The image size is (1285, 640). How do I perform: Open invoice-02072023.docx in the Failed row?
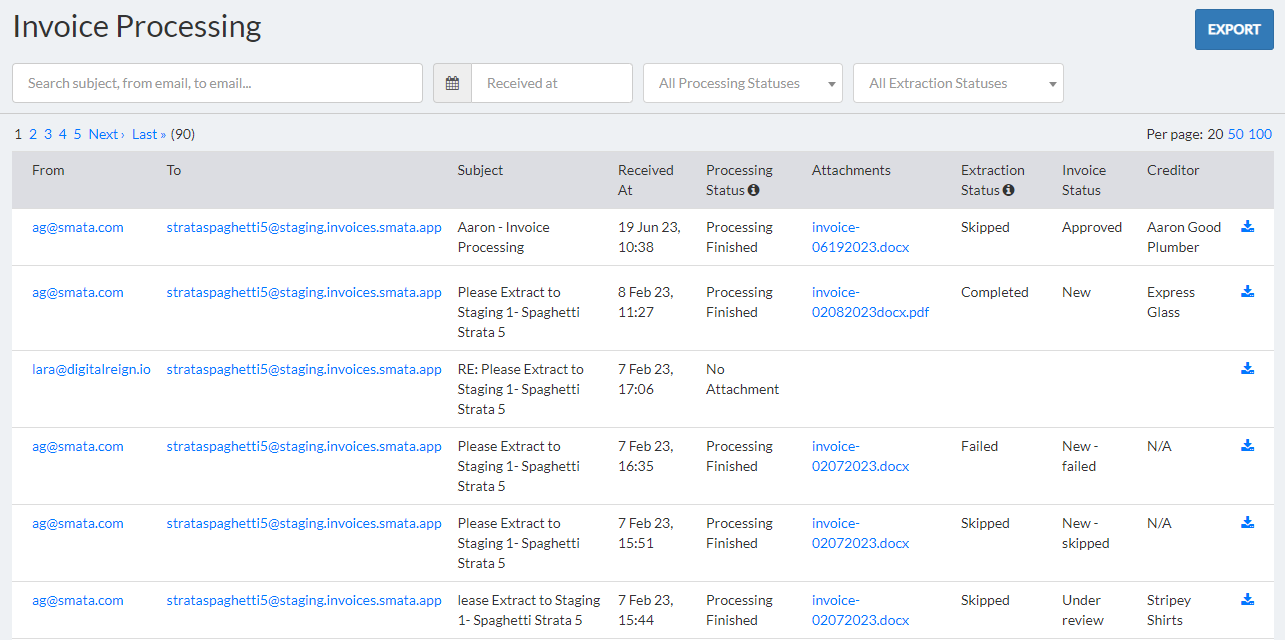[x=860, y=456]
